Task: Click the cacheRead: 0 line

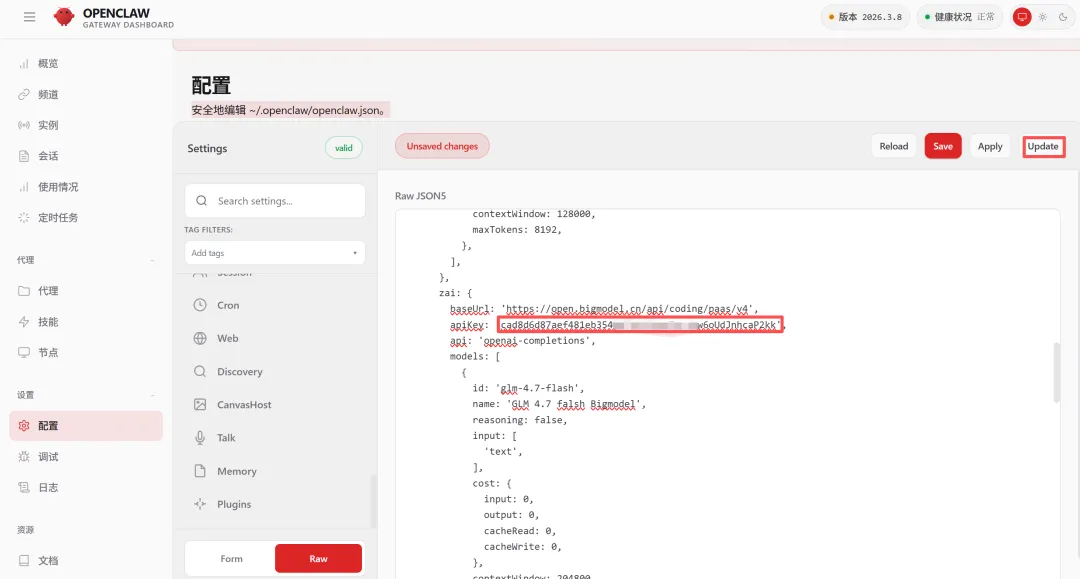Action: coord(519,531)
